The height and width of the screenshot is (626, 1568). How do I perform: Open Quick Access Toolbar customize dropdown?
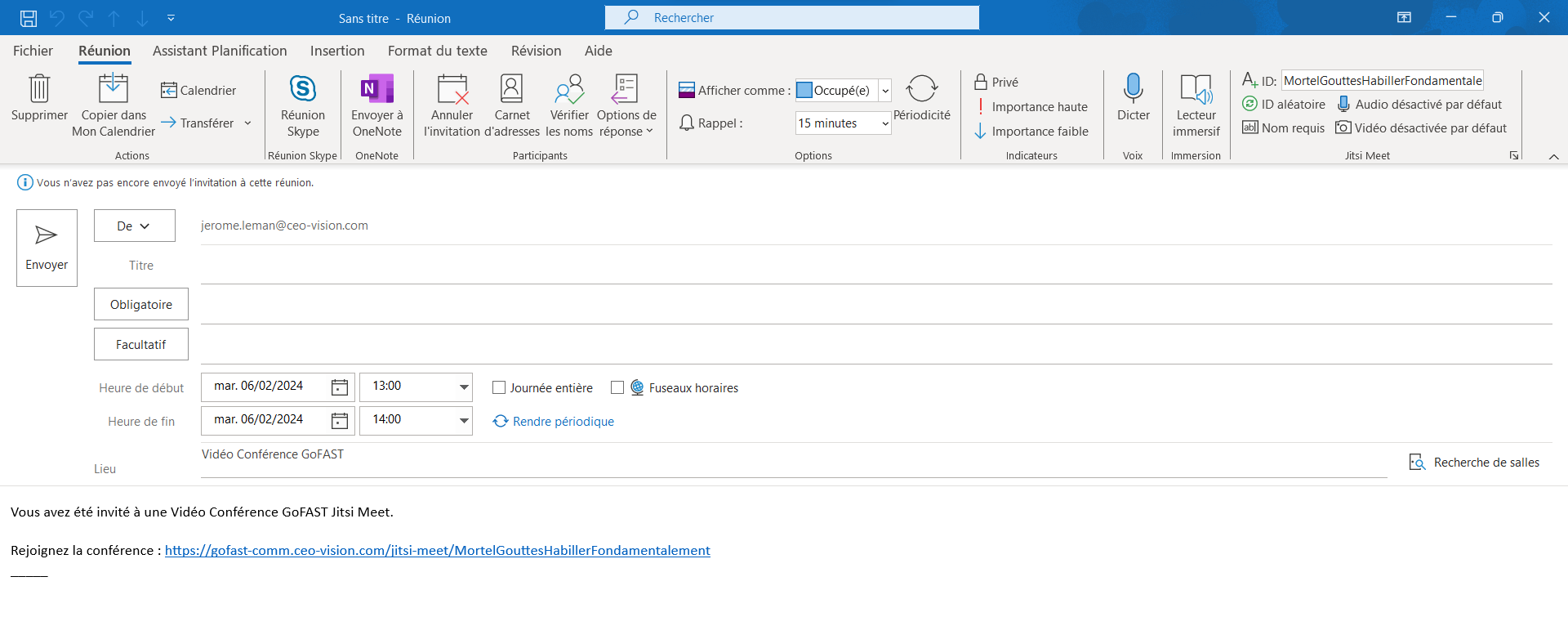171,17
